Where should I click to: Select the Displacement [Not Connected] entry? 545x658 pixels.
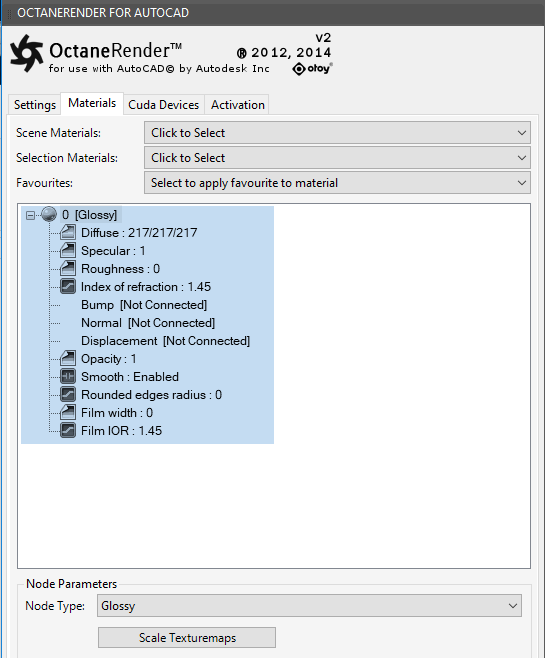coord(165,341)
